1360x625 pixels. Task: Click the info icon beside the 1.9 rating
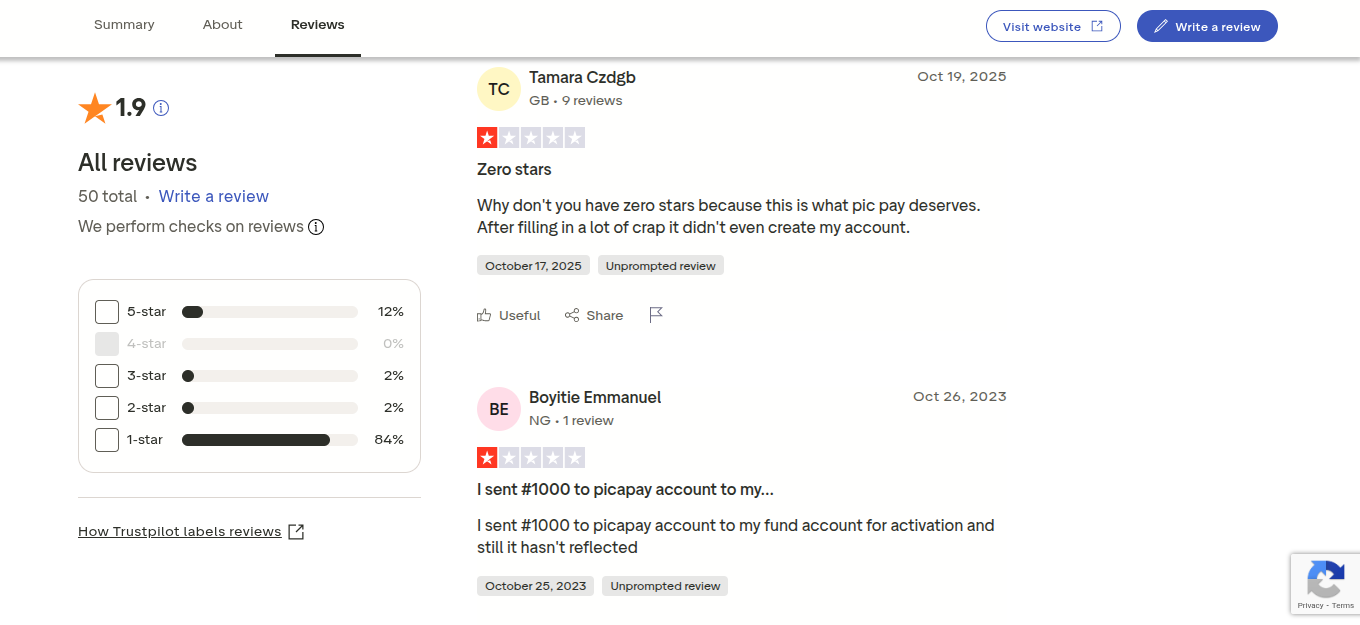pyautogui.click(x=161, y=108)
